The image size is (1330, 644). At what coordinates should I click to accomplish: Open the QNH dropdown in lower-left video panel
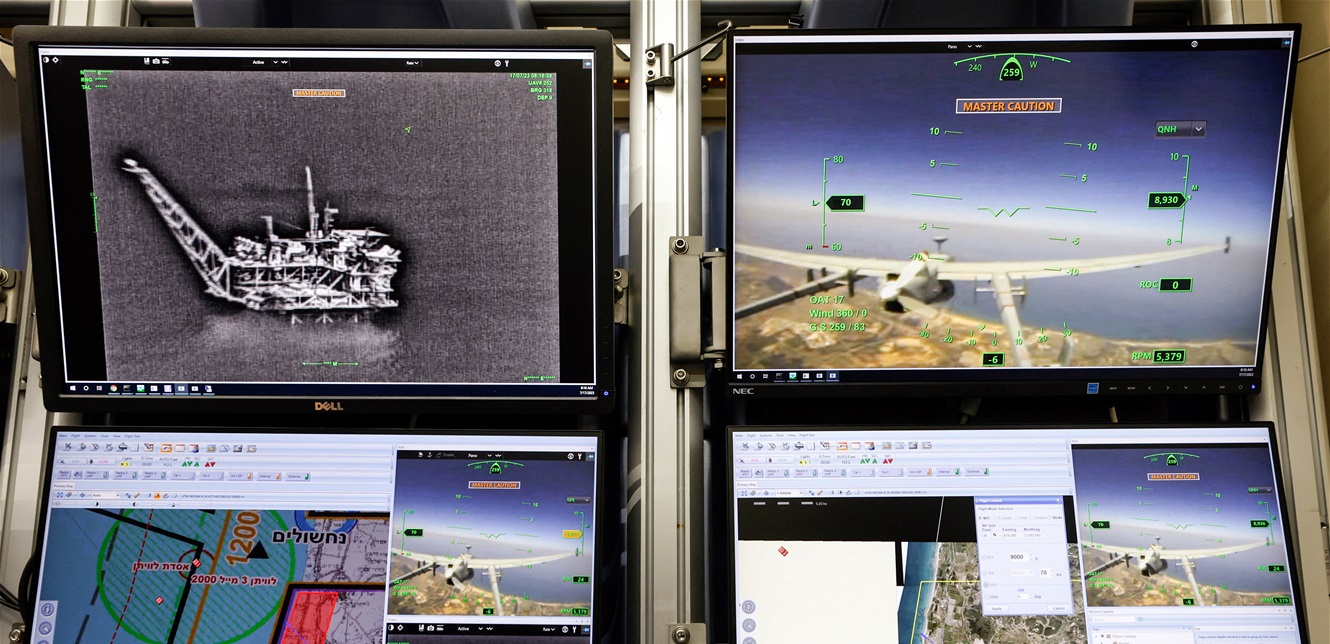(x=579, y=499)
